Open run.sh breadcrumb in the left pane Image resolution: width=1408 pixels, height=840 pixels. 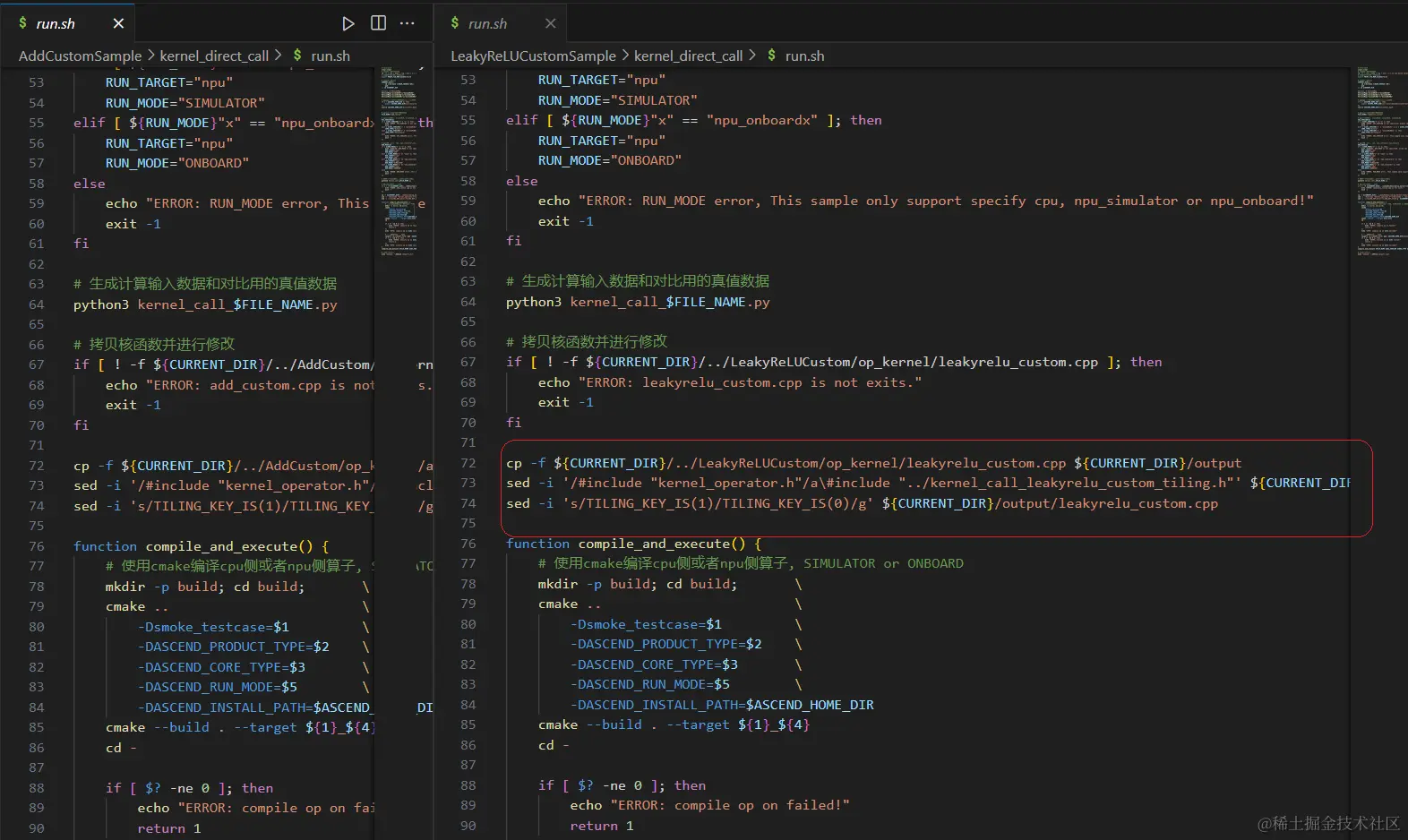click(321, 56)
